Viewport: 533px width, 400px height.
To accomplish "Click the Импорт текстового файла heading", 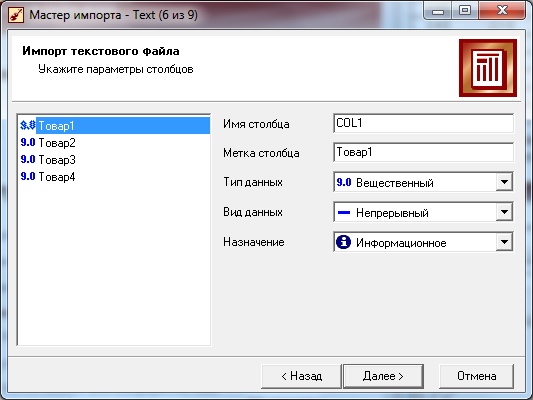I will 101,51.
